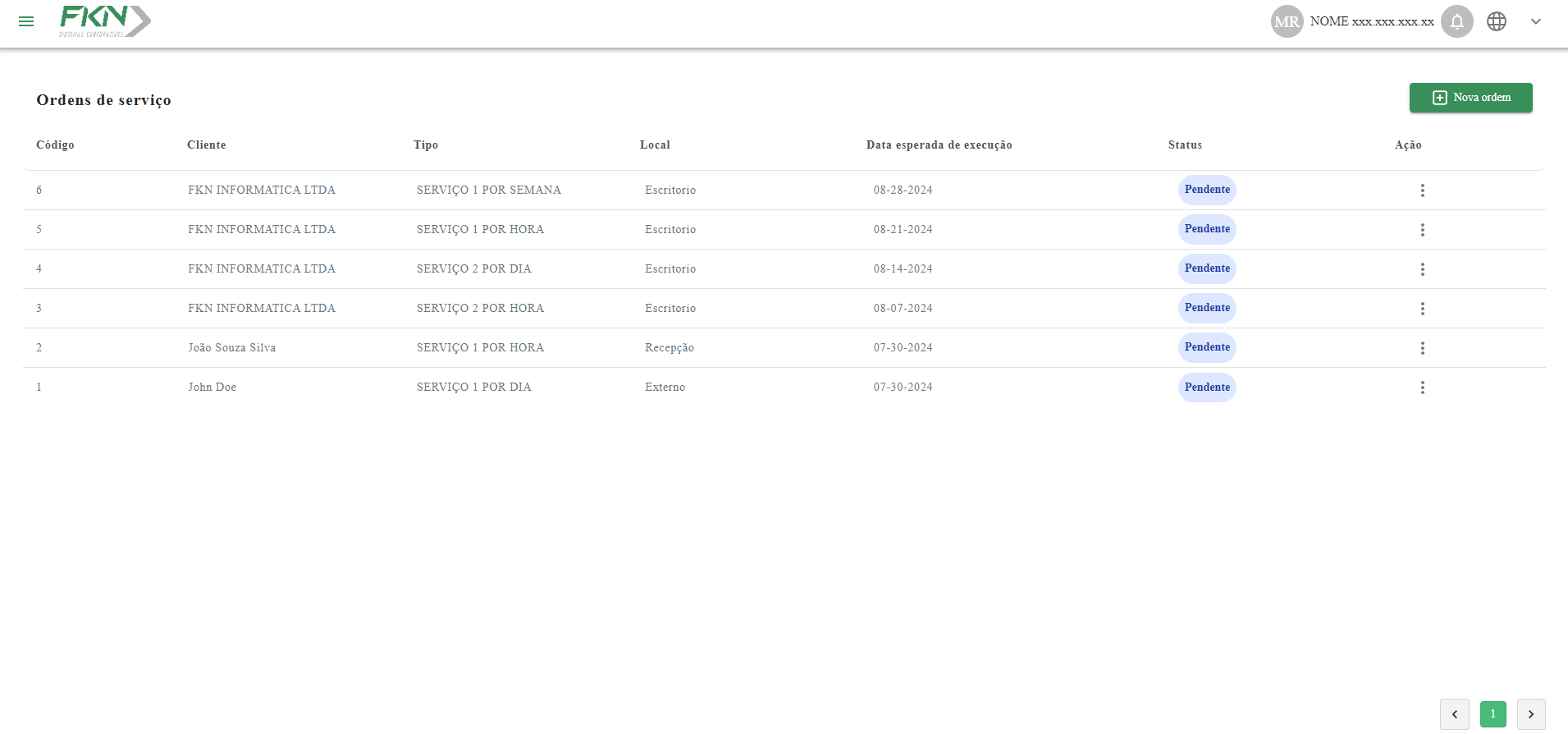Click SERVIÇO 1 POR SEMANA cell

(489, 190)
